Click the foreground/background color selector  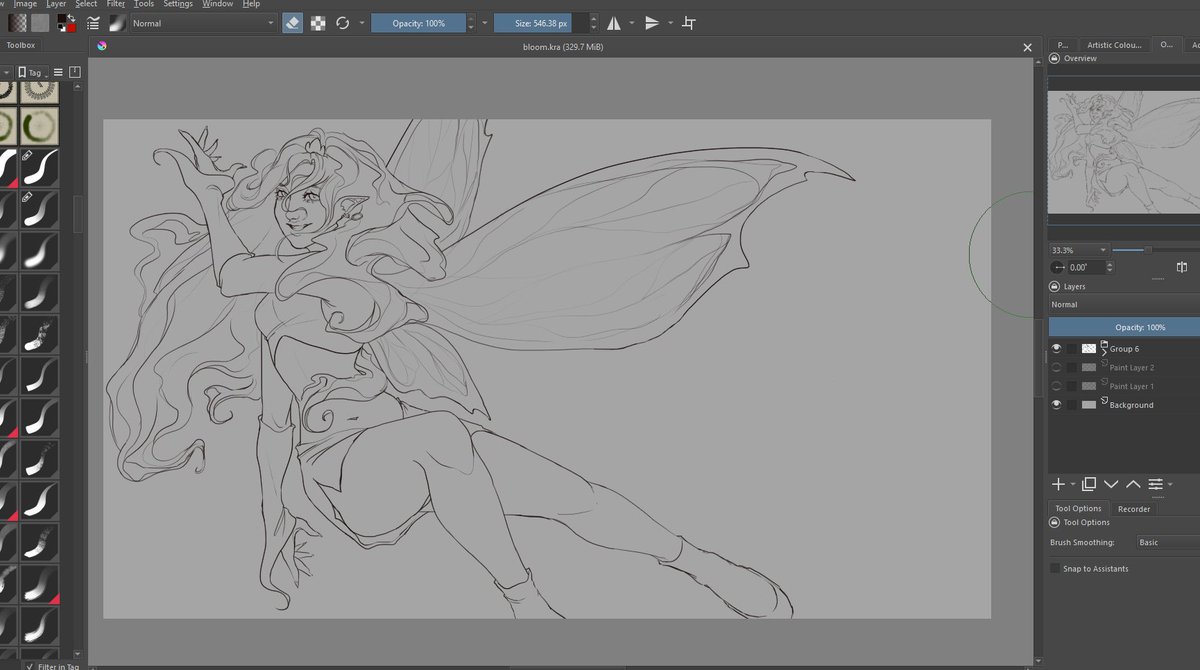[x=66, y=22]
